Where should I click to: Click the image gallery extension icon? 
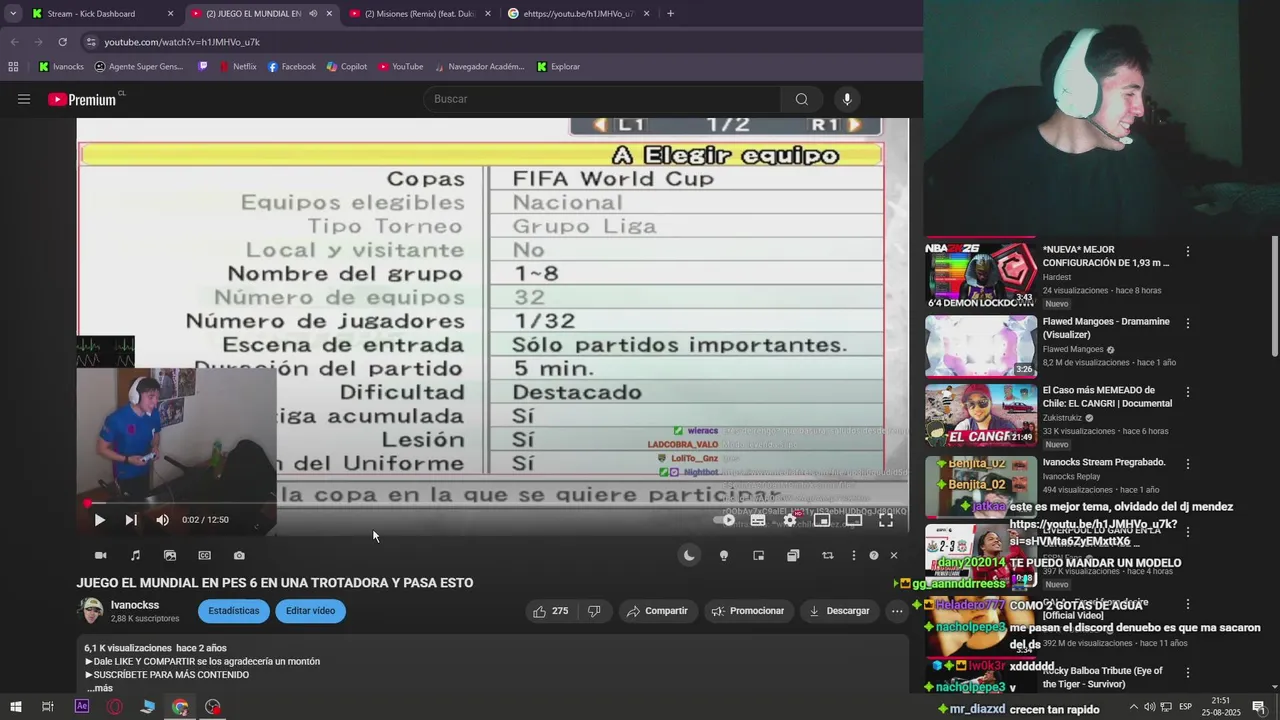(x=170, y=555)
